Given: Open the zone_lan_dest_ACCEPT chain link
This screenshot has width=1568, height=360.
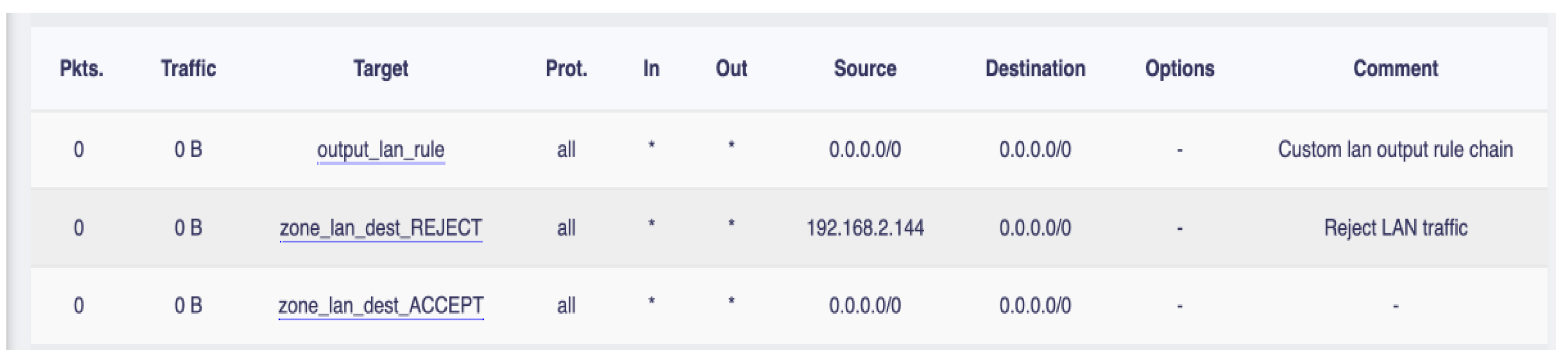Looking at the screenshot, I should point(380,305).
